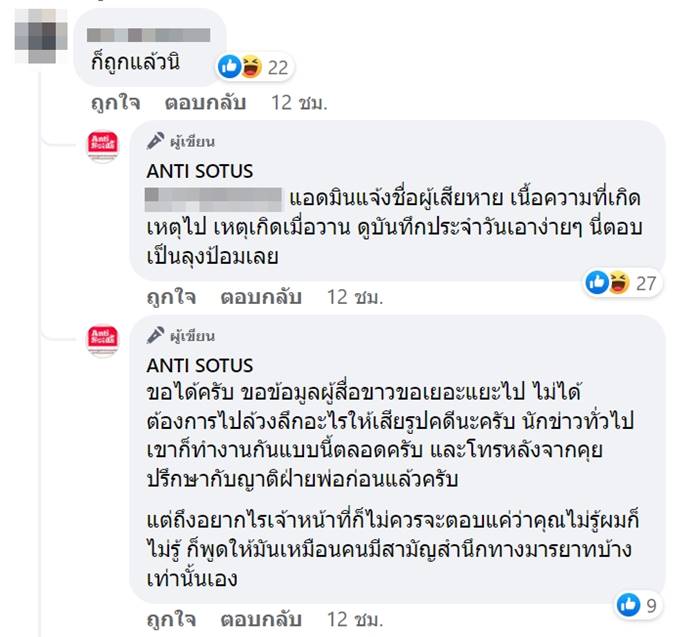Click ANTI SOTUS avatar beside the ขอได้ครับ reply

(x=105, y=341)
